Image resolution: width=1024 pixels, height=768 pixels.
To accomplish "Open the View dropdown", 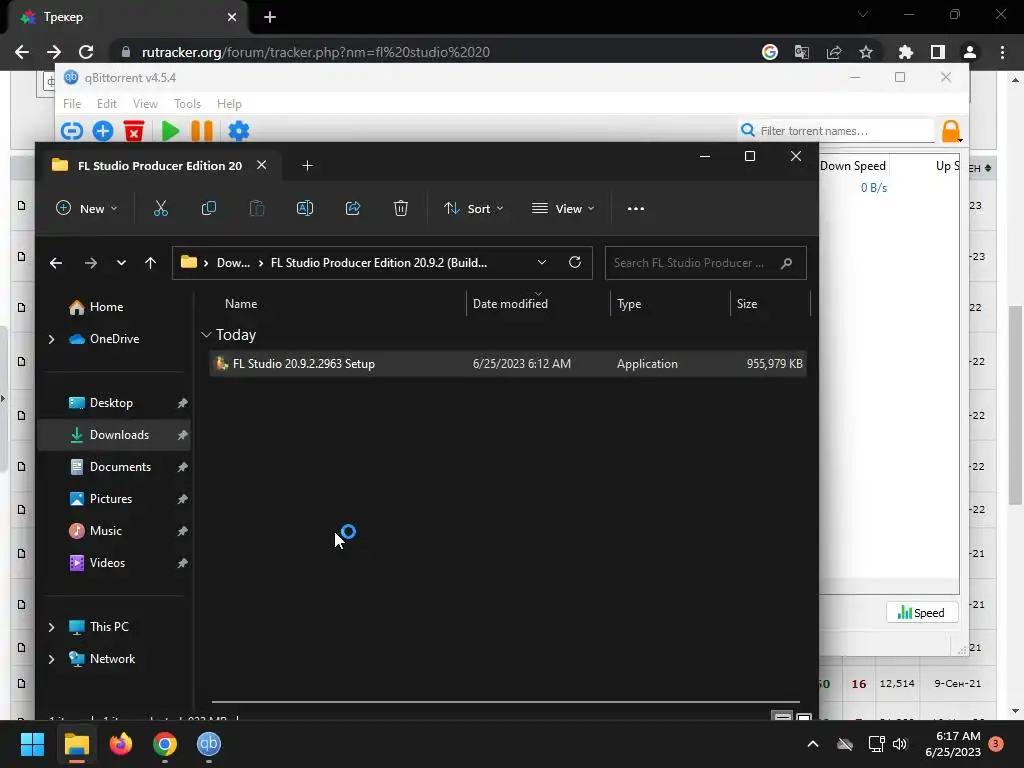I will point(563,208).
